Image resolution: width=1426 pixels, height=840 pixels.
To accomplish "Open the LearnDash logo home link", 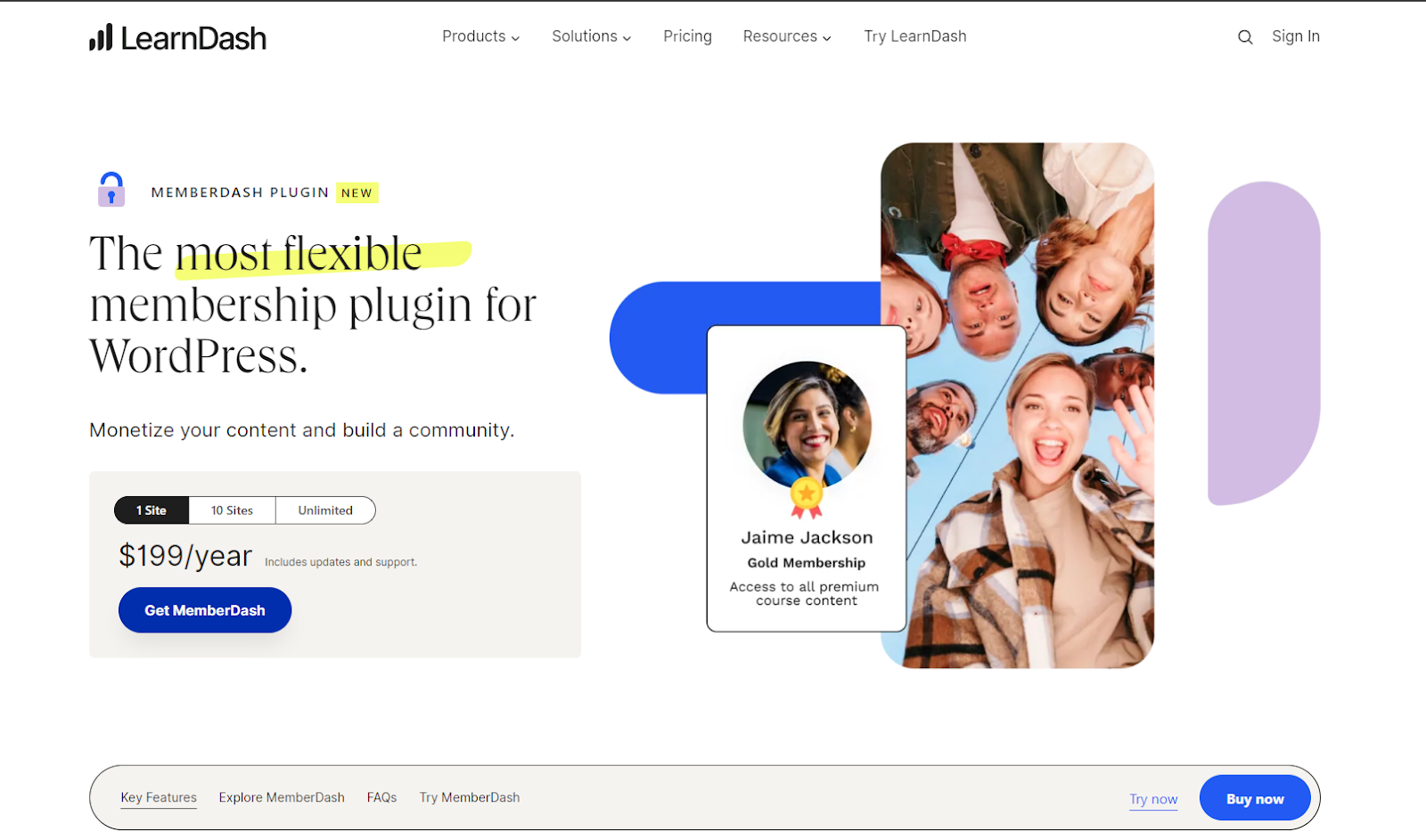I will click(177, 37).
